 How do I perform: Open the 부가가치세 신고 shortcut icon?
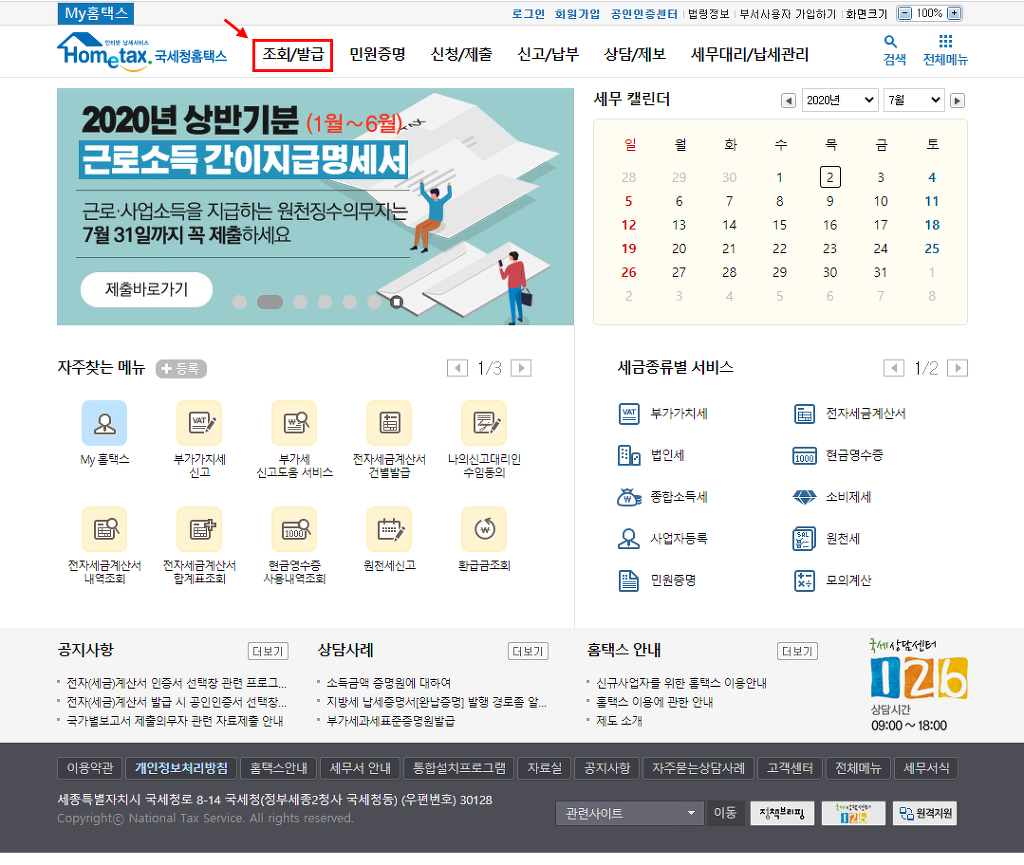point(199,422)
